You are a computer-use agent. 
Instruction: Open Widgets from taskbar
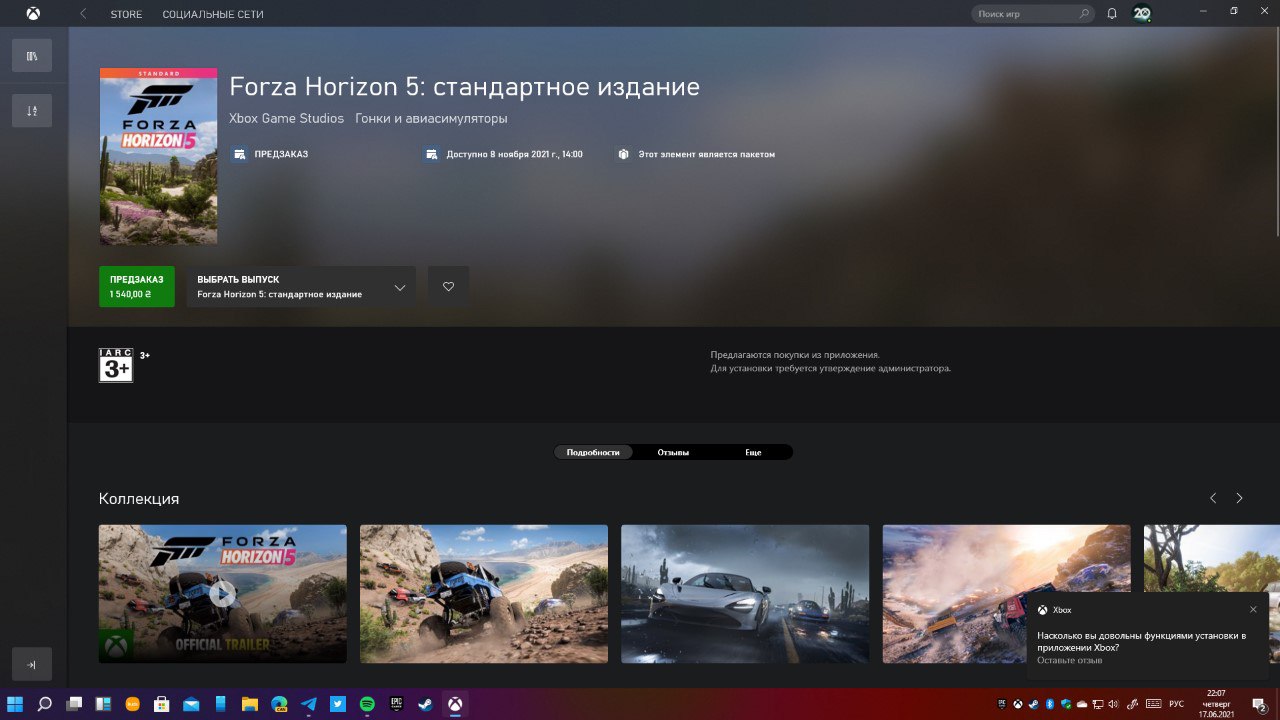click(103, 704)
